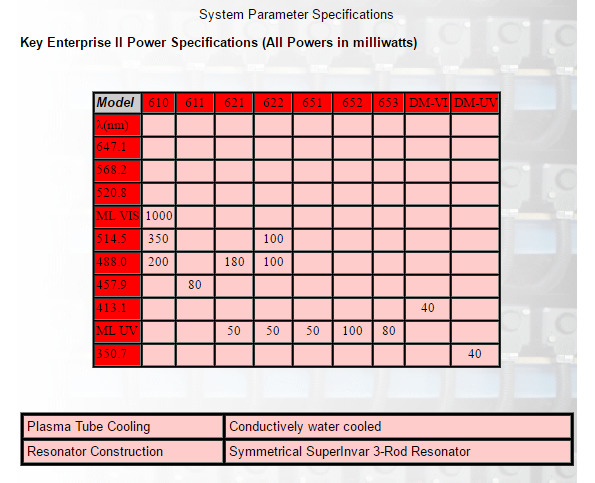The height and width of the screenshot is (483, 595).
Task: Select the '200' value in the 488.0 row
Action: pyautogui.click(x=159, y=263)
